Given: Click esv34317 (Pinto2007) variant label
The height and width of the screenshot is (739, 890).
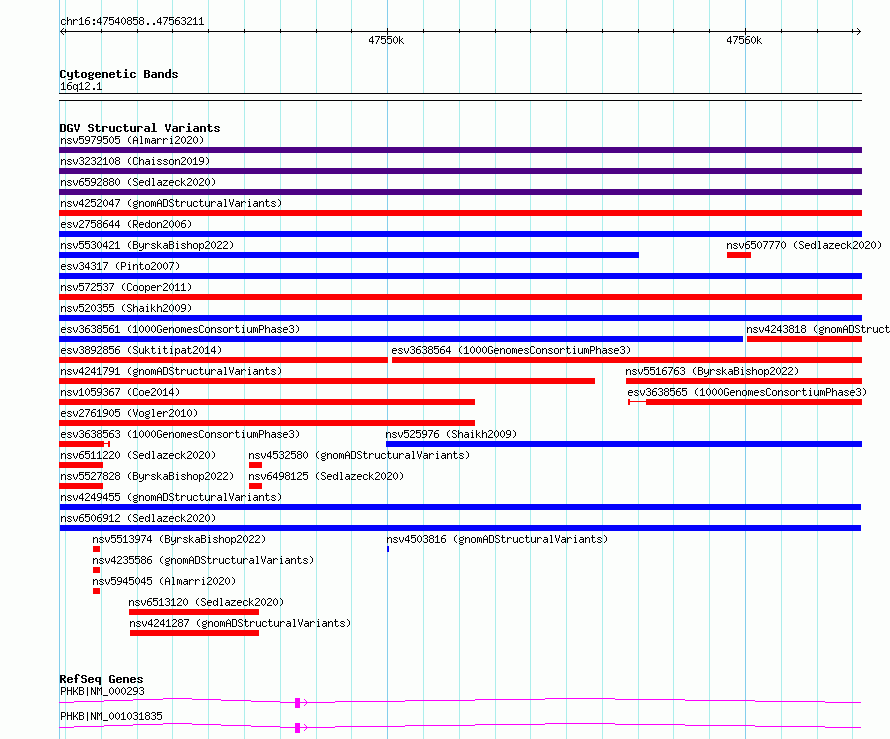Looking at the screenshot, I should click(120, 266).
